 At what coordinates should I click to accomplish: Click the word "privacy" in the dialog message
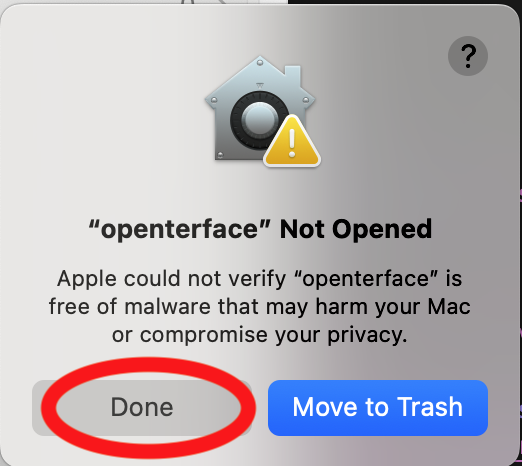click(364, 336)
